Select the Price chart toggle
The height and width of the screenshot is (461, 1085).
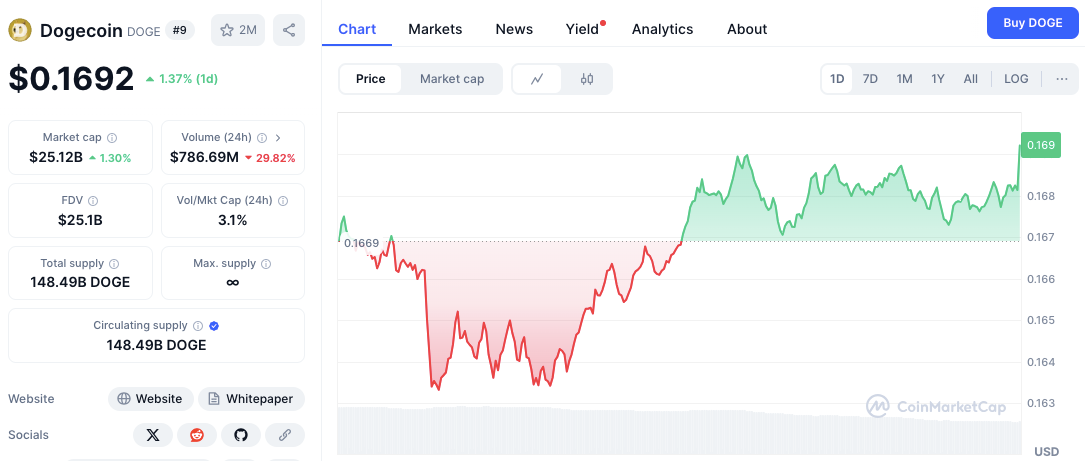pyautogui.click(x=371, y=79)
